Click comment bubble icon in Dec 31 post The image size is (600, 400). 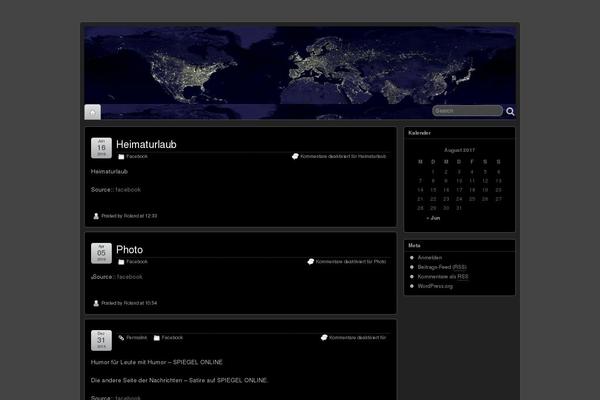point(324,337)
